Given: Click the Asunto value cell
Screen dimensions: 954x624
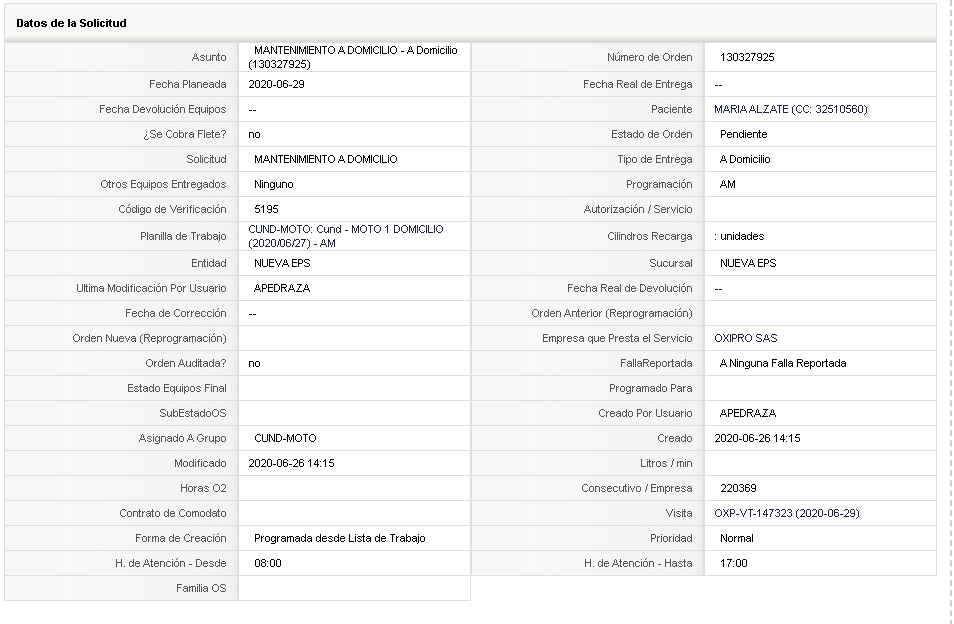Looking at the screenshot, I should pos(353,57).
